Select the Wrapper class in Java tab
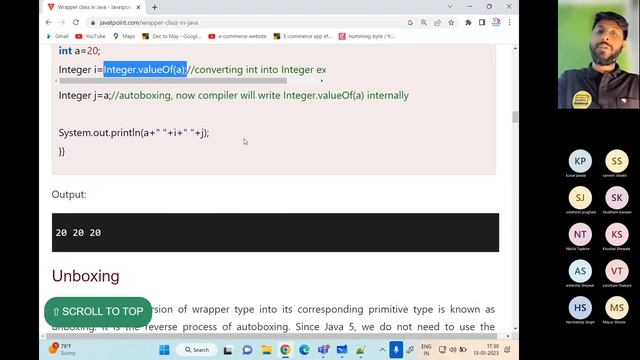 click(94, 7)
